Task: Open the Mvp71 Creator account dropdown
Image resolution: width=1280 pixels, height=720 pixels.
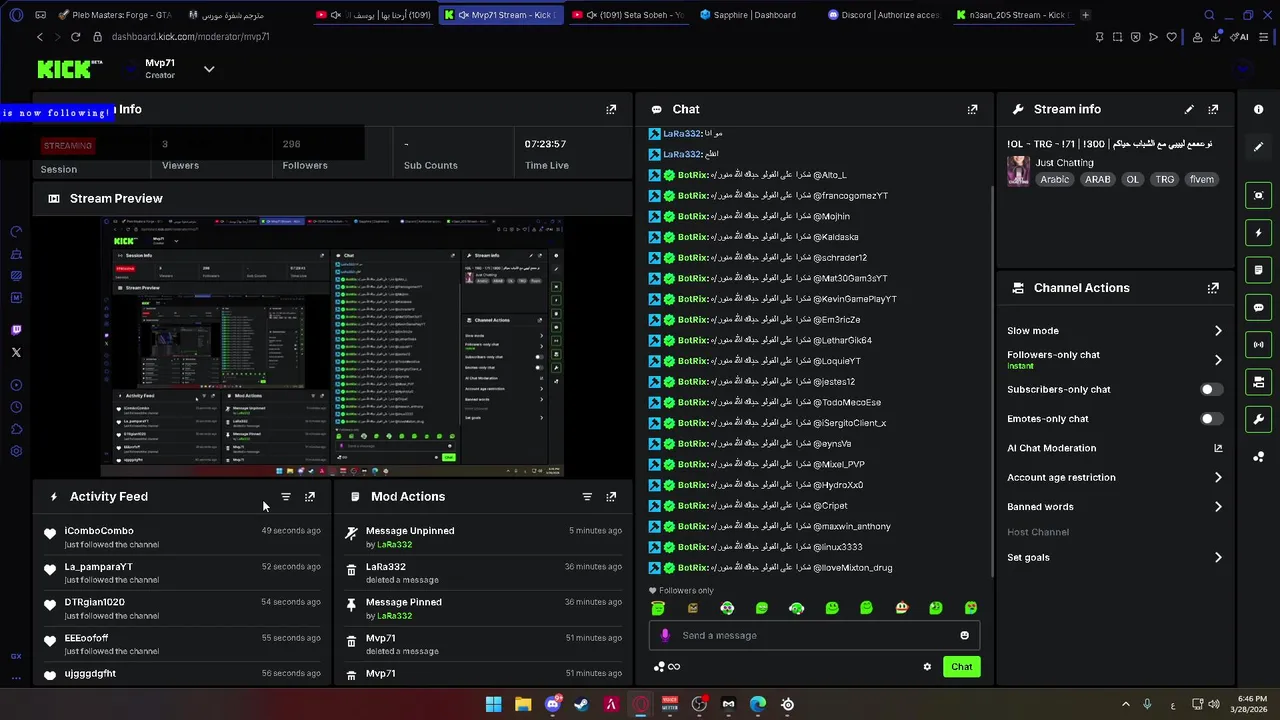Action: pyautogui.click(x=209, y=69)
